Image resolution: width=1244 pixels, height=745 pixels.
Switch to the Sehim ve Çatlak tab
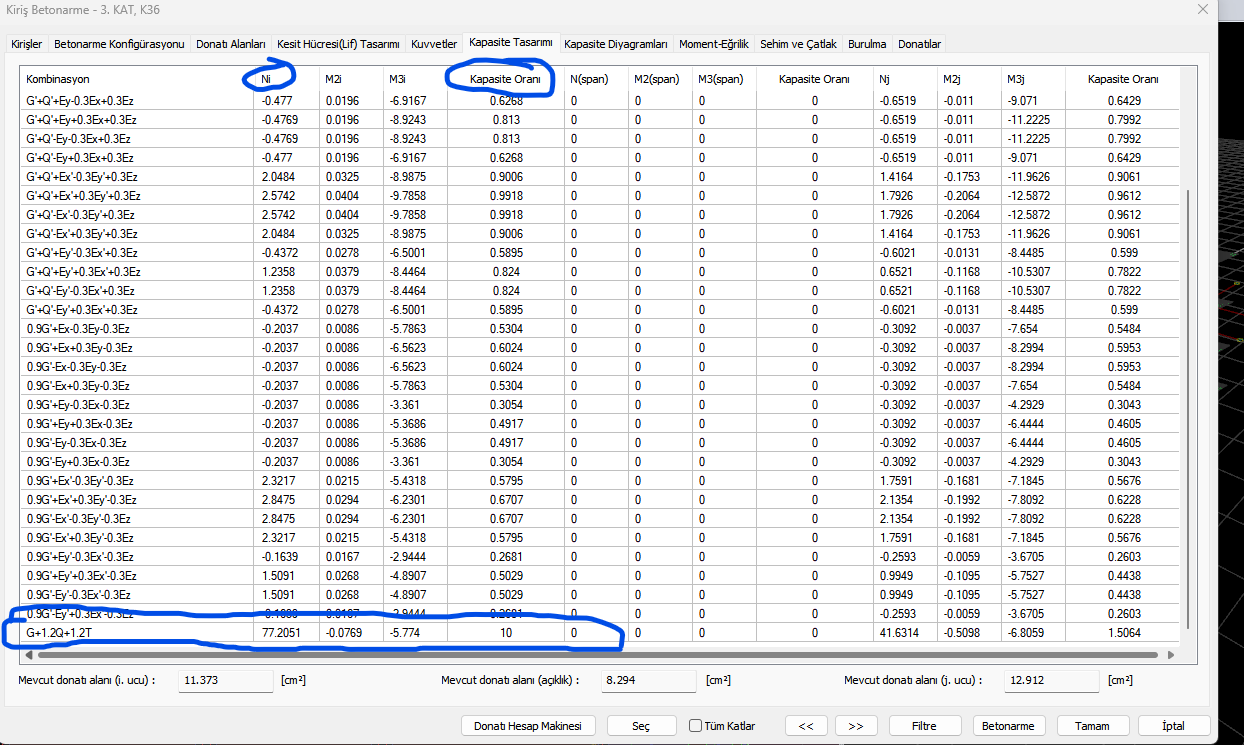click(798, 44)
